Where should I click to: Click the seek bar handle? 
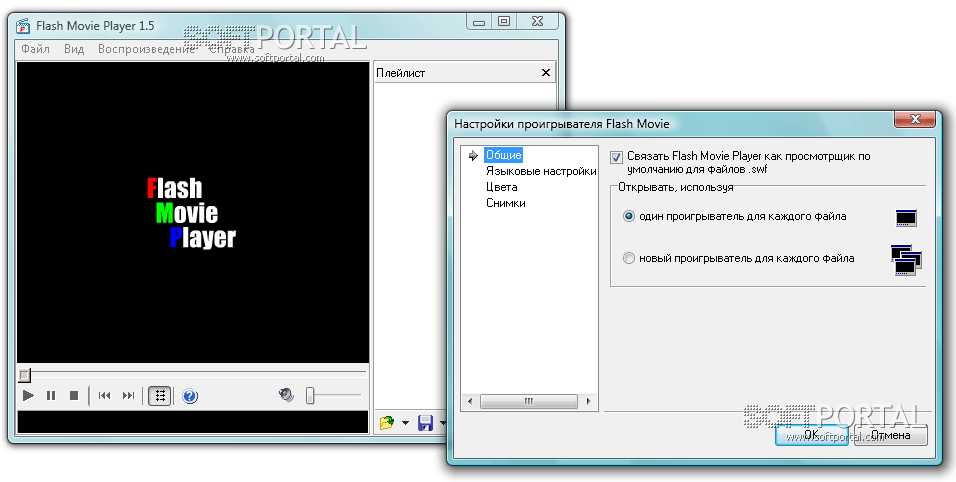(x=24, y=375)
